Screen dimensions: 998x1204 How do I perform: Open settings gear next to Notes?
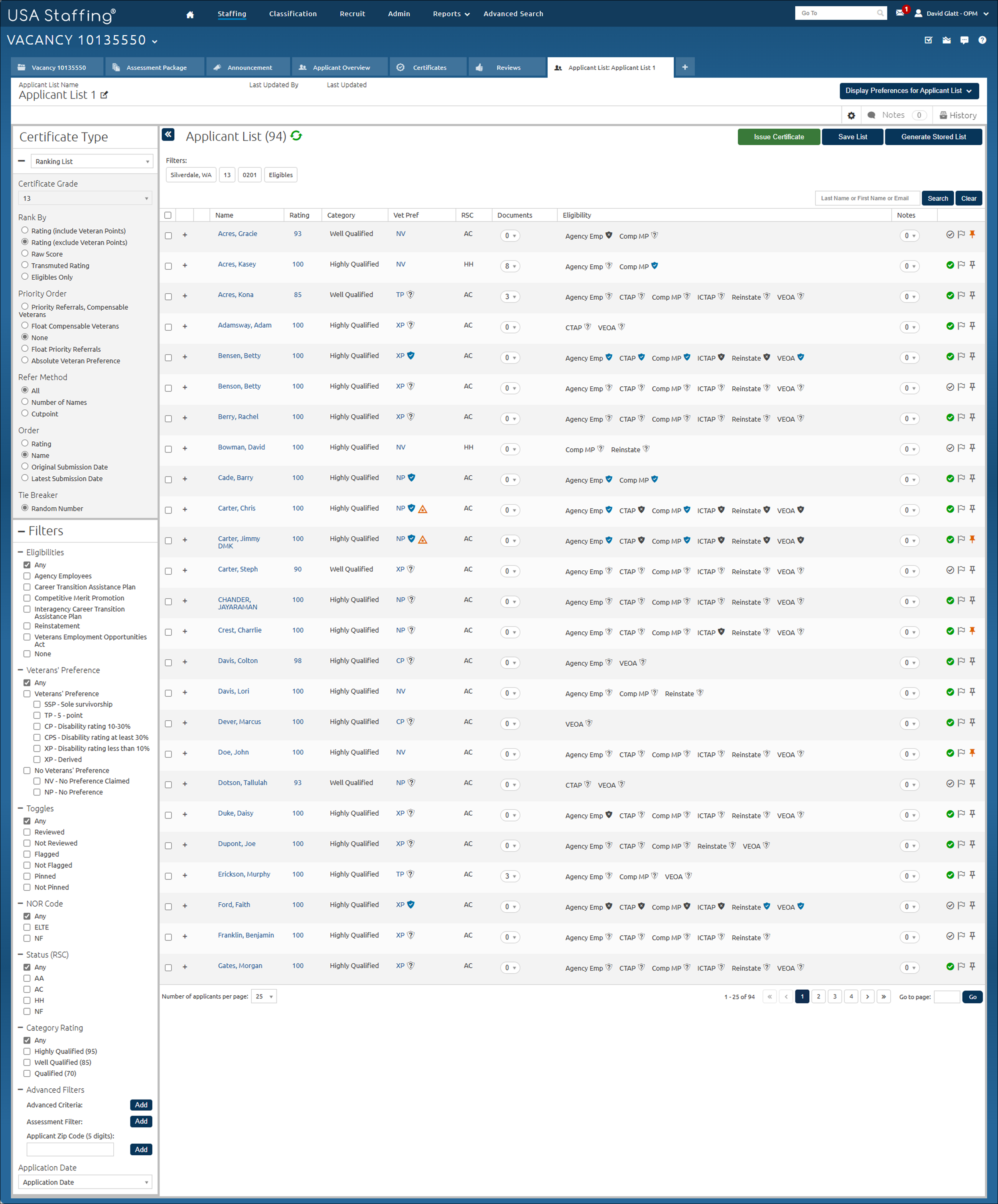[851, 116]
